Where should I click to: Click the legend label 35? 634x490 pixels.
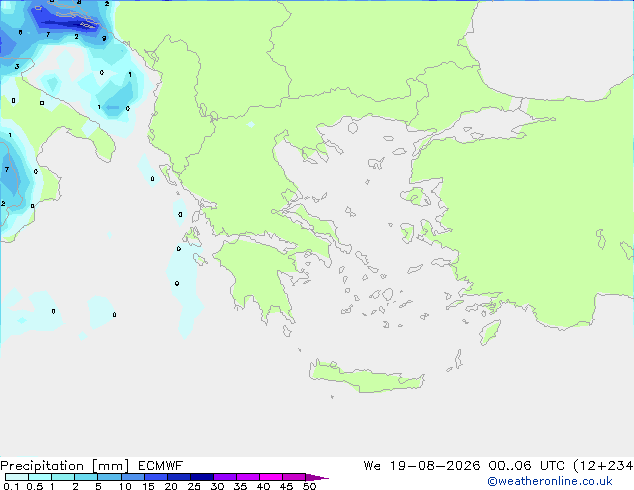tap(240, 486)
